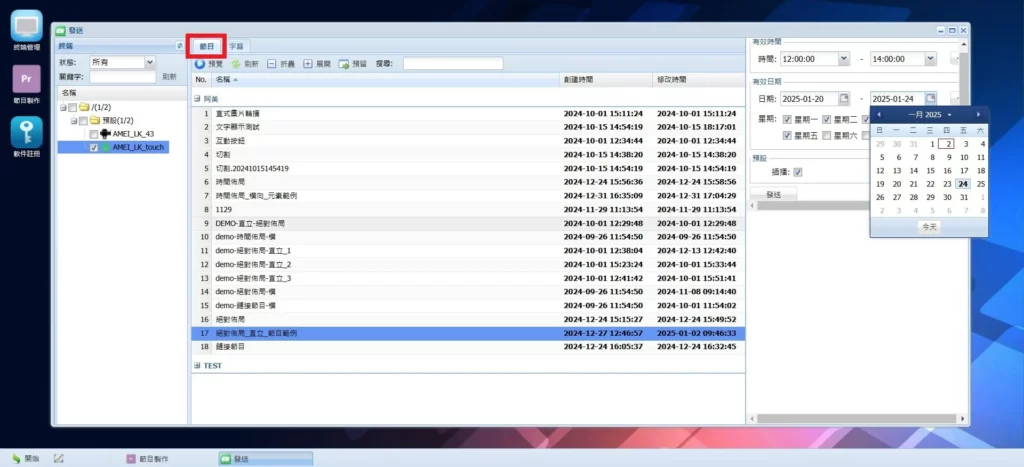The height and width of the screenshot is (467, 1024).
Task: Click the 展開 expand-all toolbar icon
Action: click(308, 63)
